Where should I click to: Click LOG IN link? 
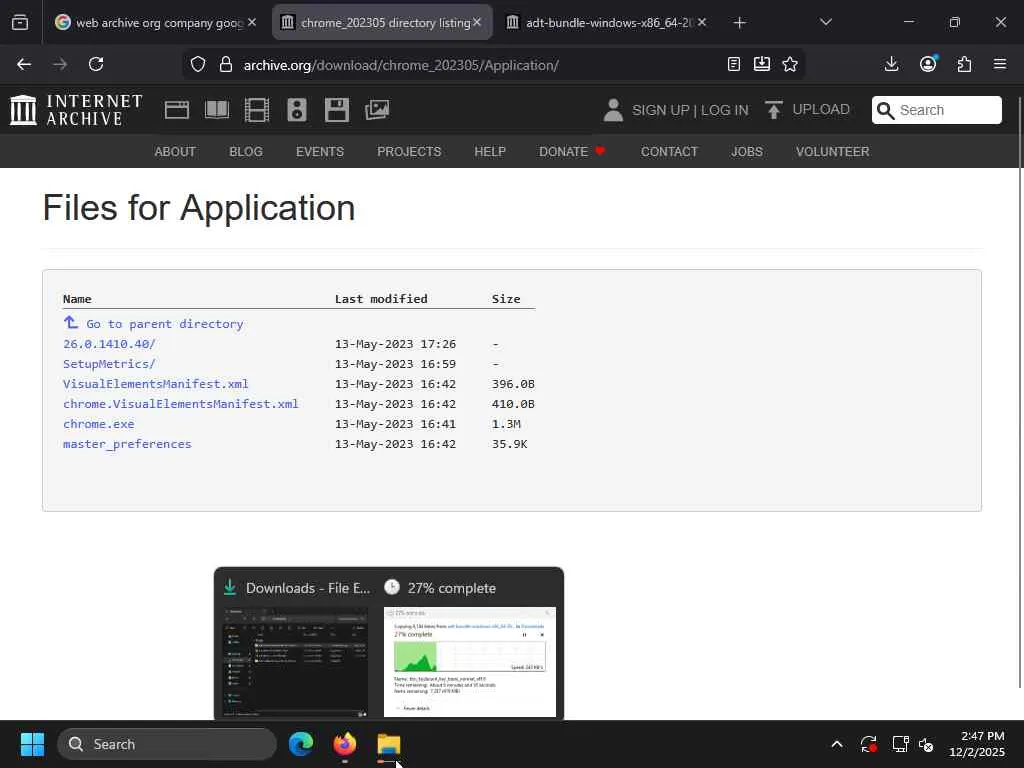tap(724, 110)
